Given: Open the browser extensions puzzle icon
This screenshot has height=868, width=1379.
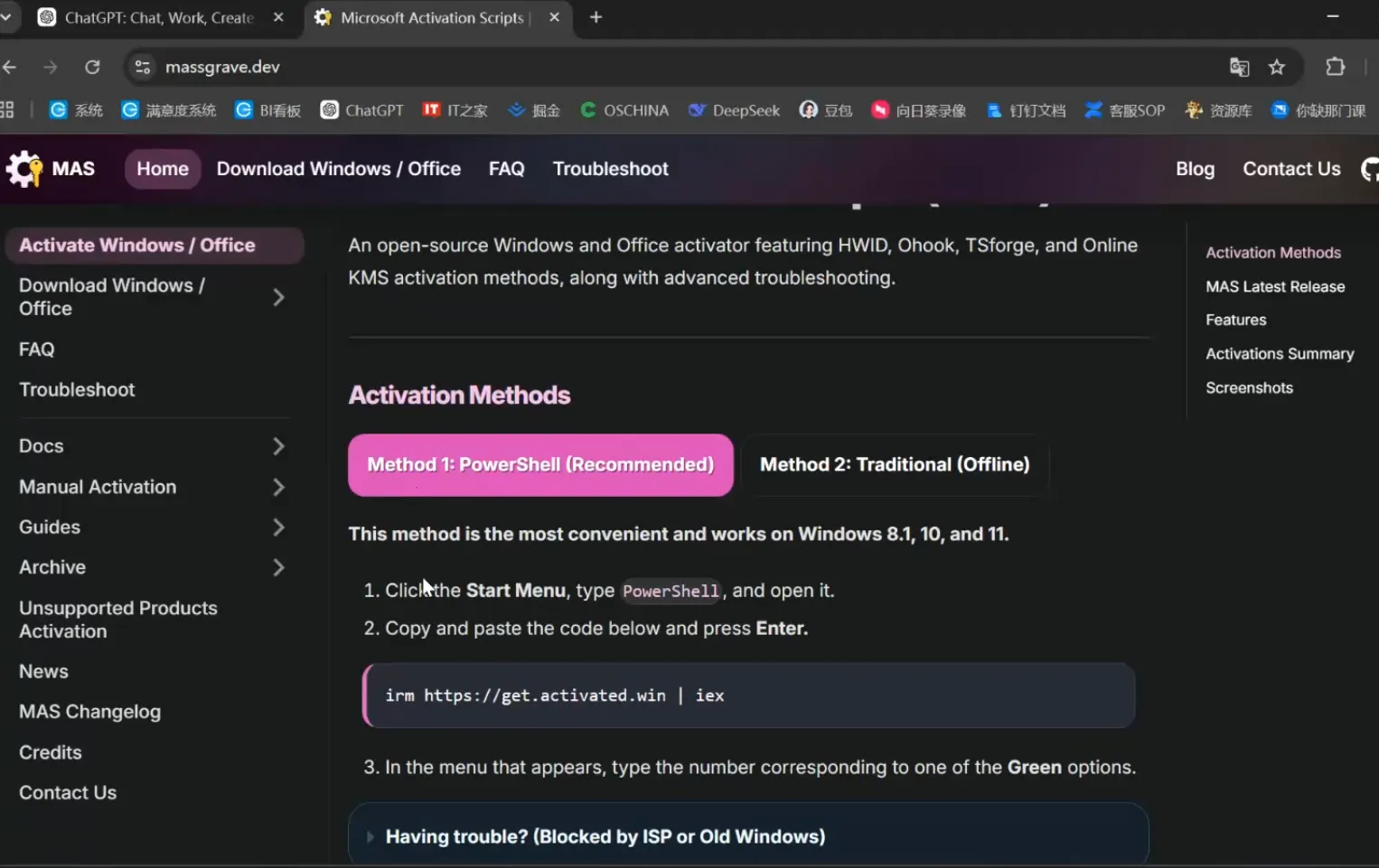Looking at the screenshot, I should pyautogui.click(x=1335, y=67).
